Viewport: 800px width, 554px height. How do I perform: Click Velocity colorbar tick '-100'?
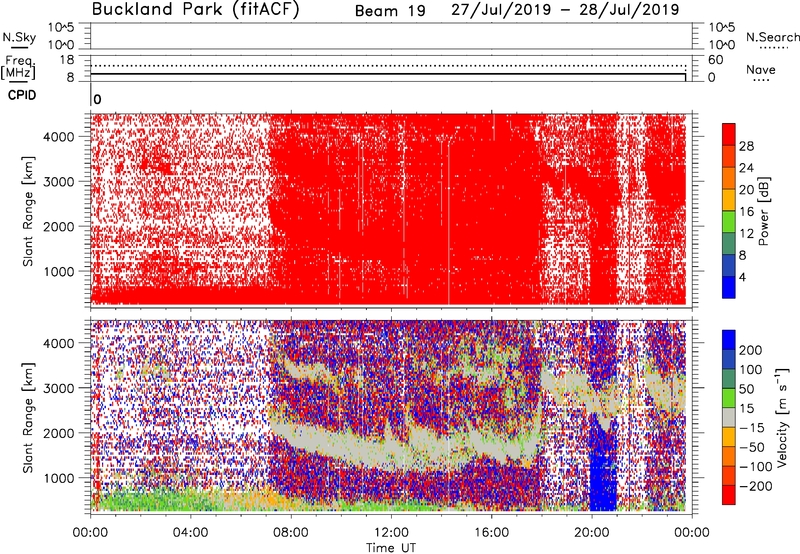(x=755, y=467)
